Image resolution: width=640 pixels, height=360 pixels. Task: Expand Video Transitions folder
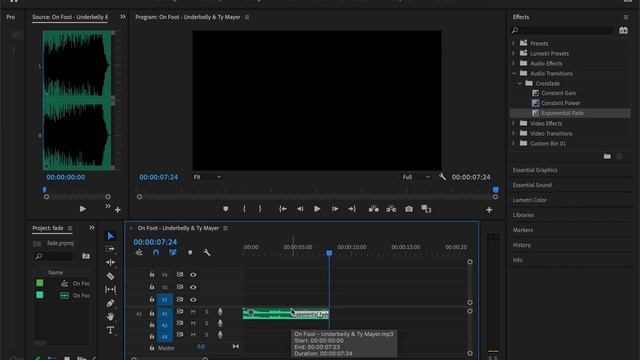coord(513,133)
